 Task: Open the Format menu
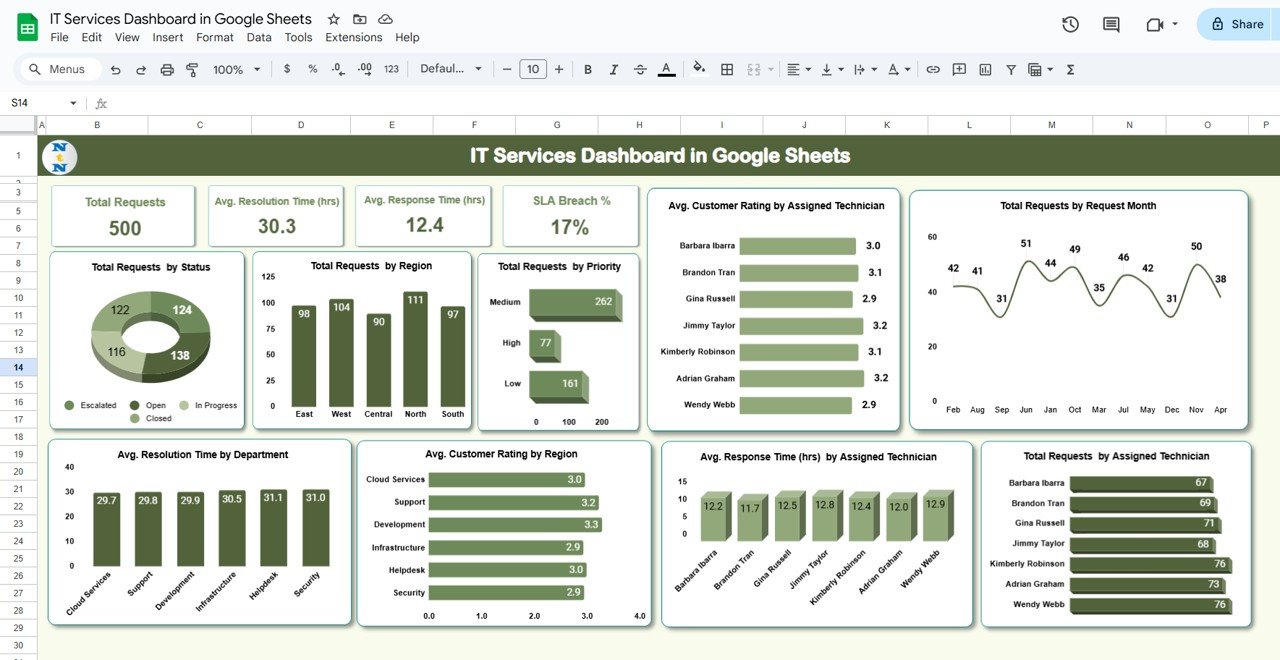214,37
